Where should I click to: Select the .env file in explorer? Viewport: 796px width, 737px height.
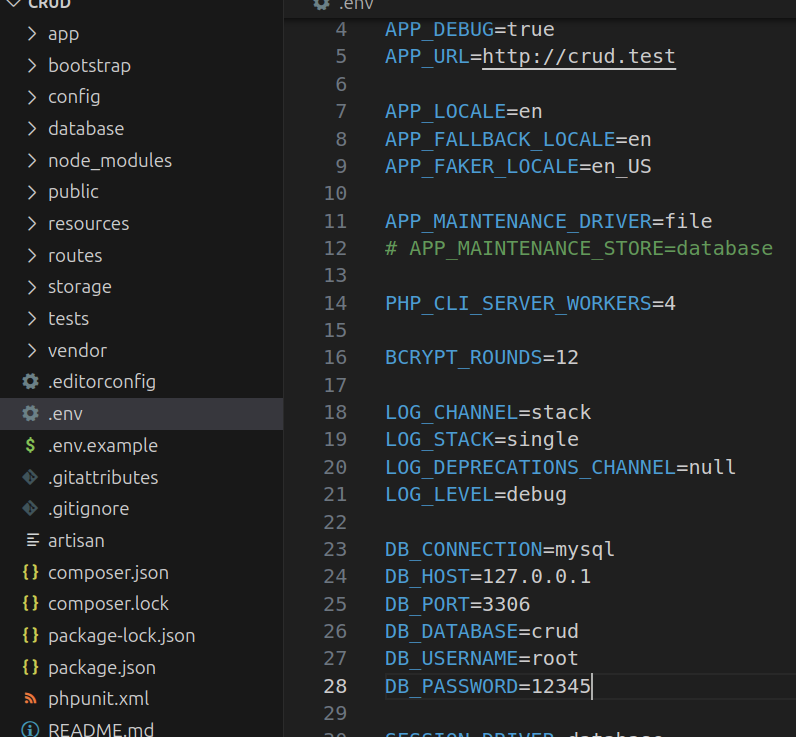[x=65, y=414]
